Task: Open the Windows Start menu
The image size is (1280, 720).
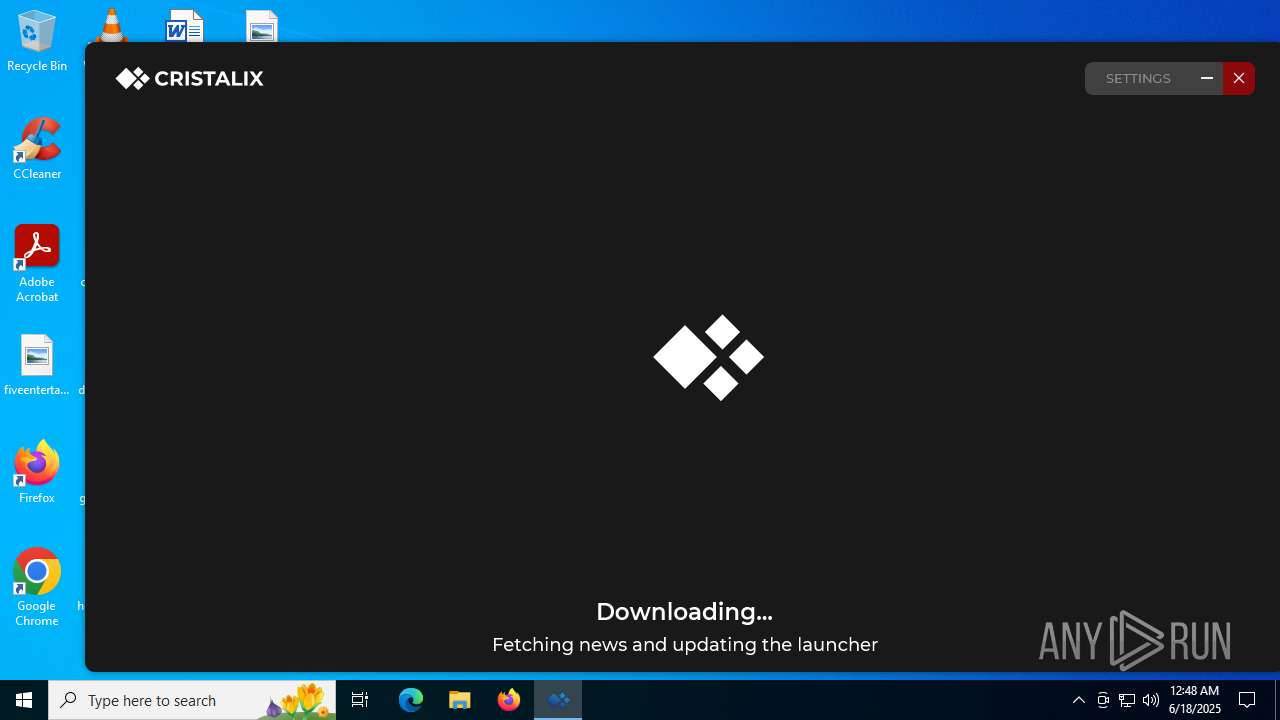Action: click(x=24, y=700)
